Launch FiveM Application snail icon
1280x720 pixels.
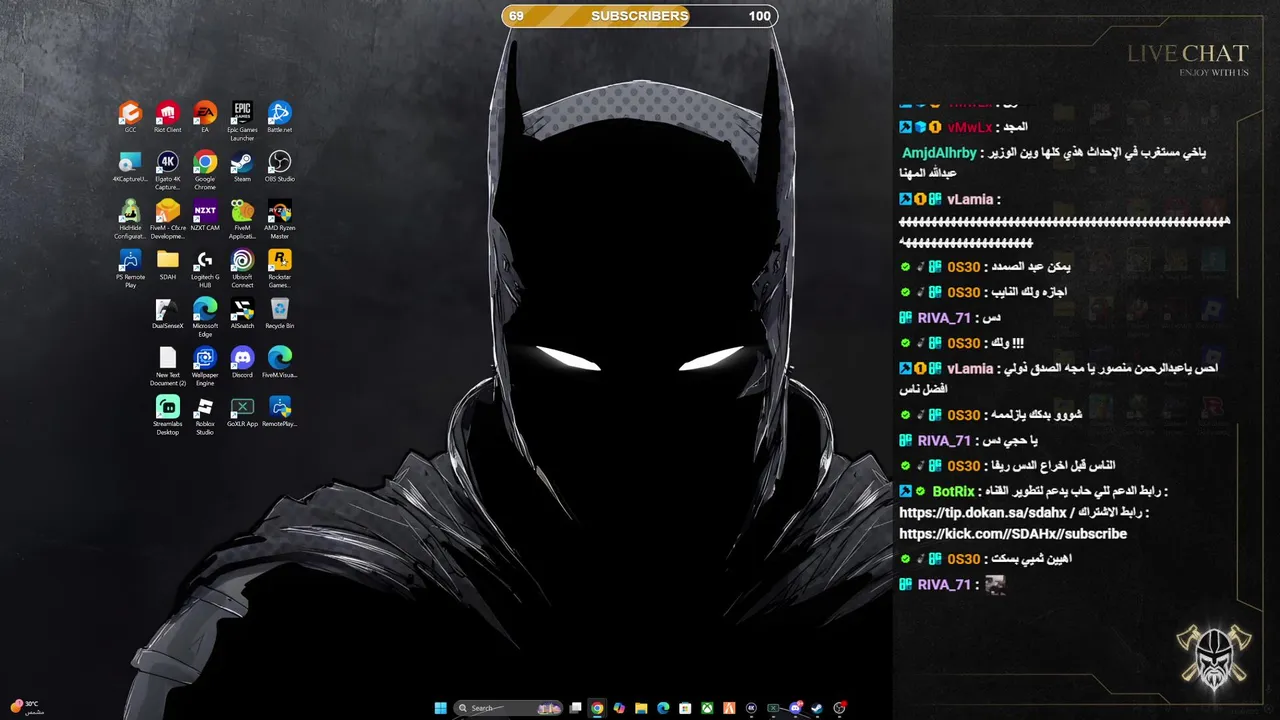click(x=242, y=219)
